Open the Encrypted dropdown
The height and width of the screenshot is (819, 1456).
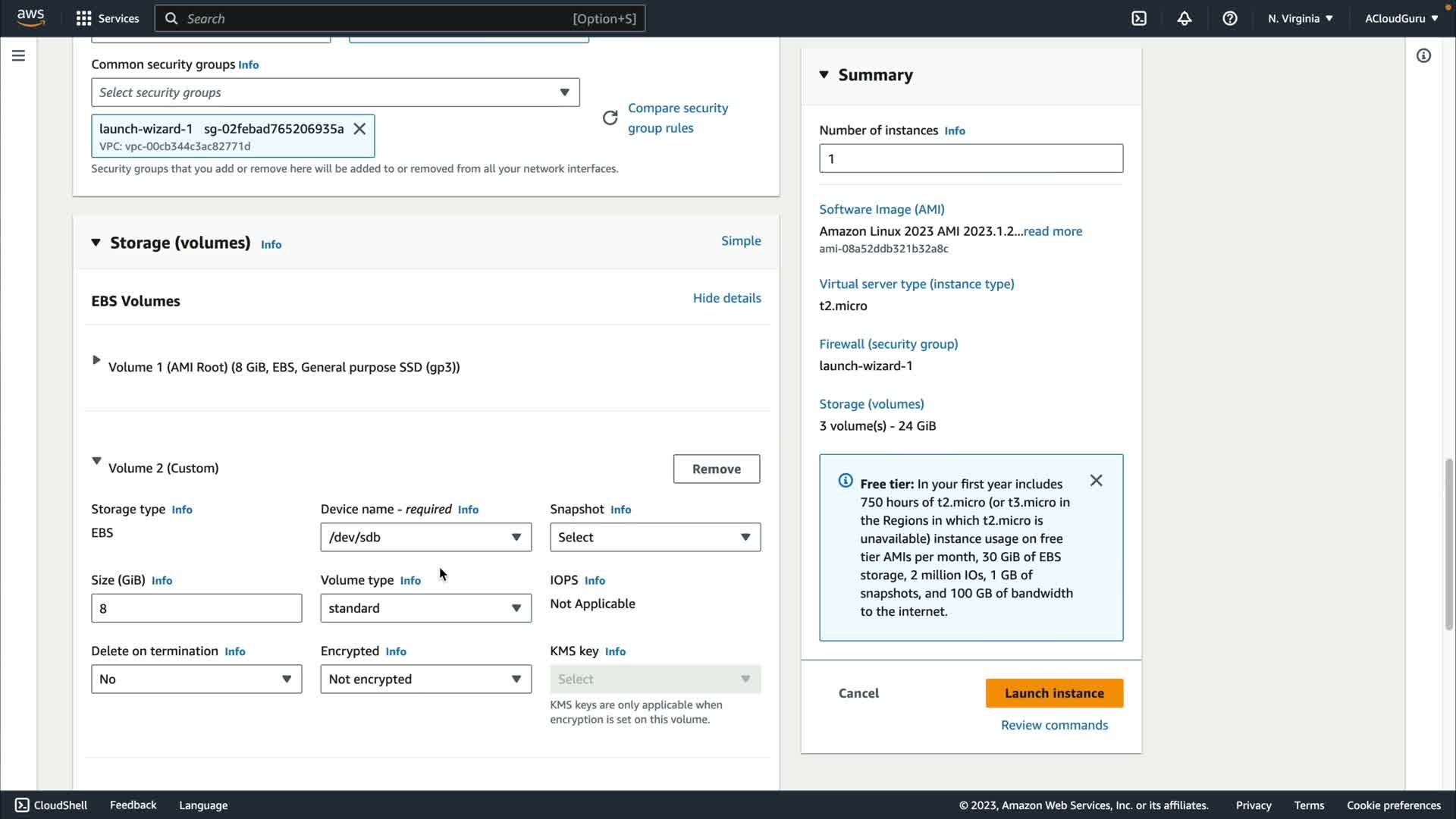click(x=425, y=679)
